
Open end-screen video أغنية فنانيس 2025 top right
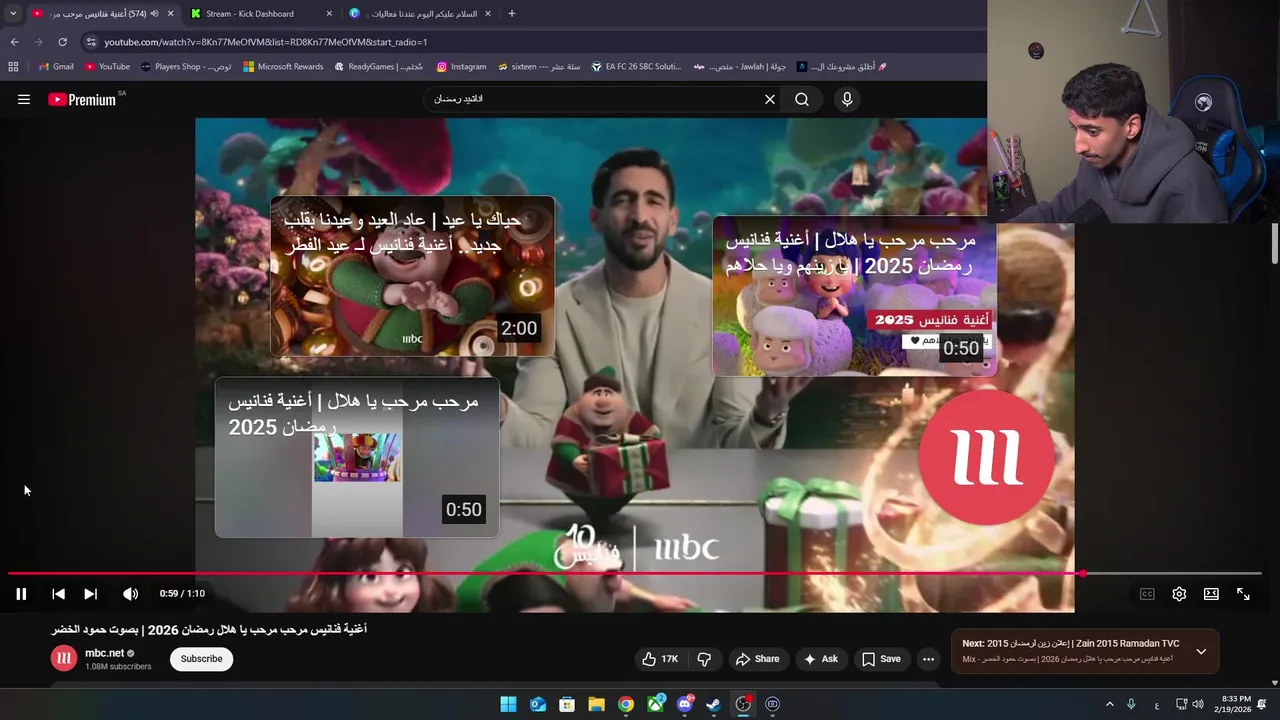(x=854, y=297)
